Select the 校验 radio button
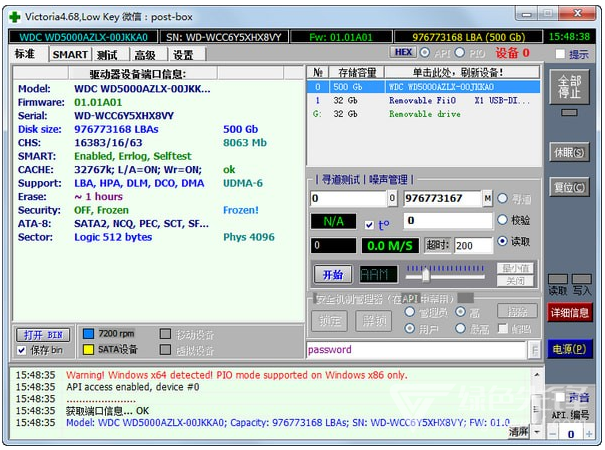605x450 pixels. 502,220
